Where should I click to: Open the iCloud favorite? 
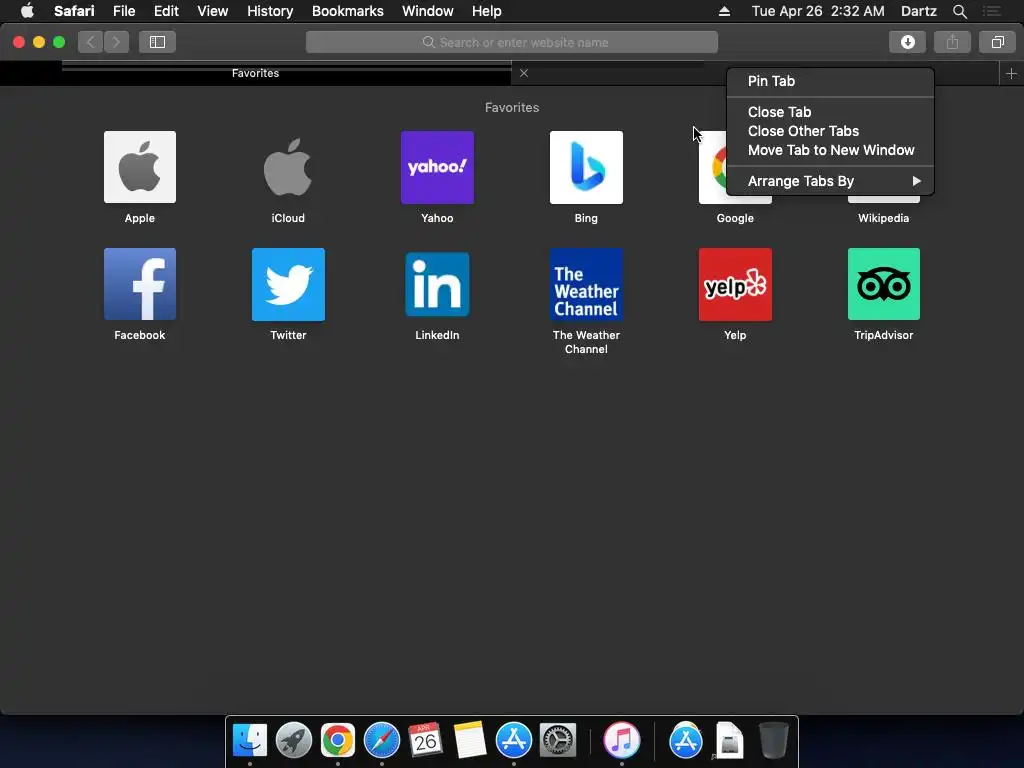point(288,167)
